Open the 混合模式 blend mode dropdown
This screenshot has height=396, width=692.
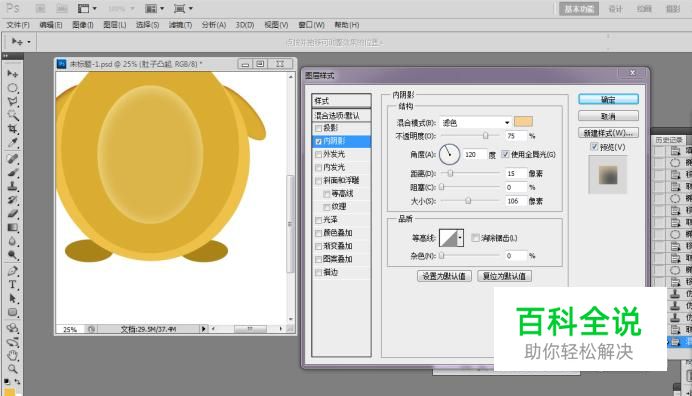click(x=475, y=122)
